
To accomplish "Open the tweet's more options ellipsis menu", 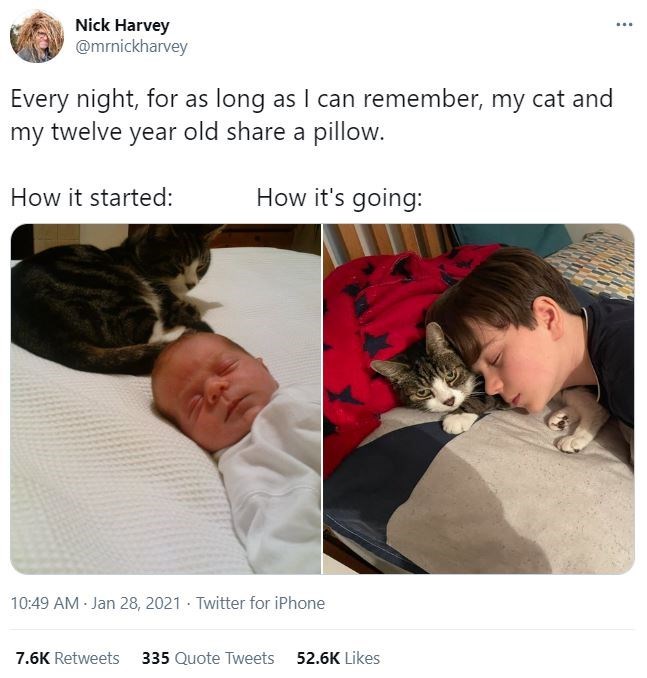I will coord(624,24).
